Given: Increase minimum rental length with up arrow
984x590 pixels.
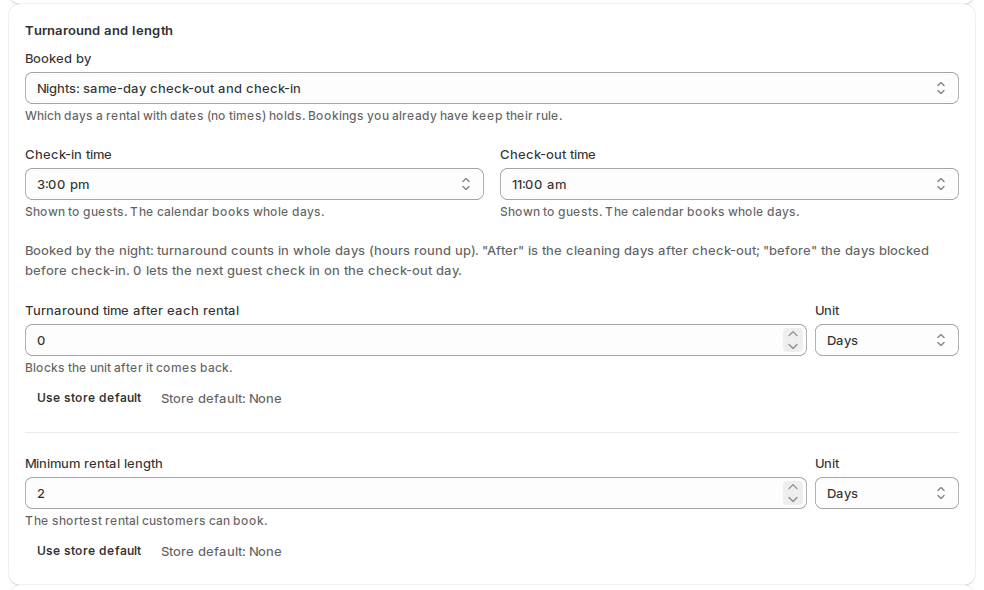Looking at the screenshot, I should click(793, 487).
